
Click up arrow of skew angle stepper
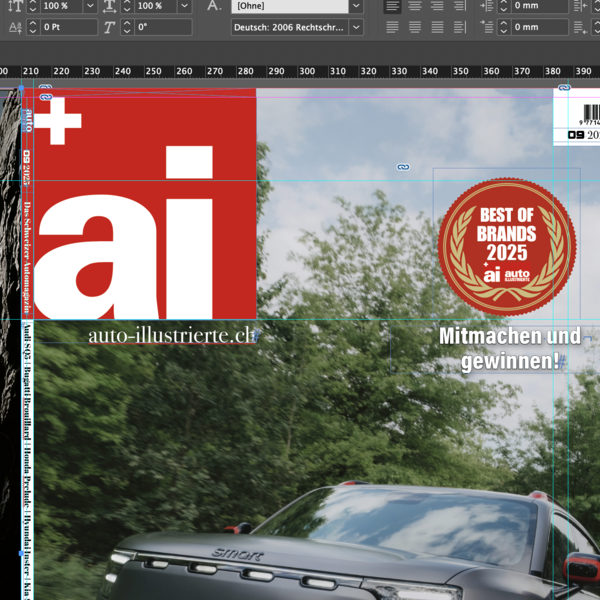(127, 23)
